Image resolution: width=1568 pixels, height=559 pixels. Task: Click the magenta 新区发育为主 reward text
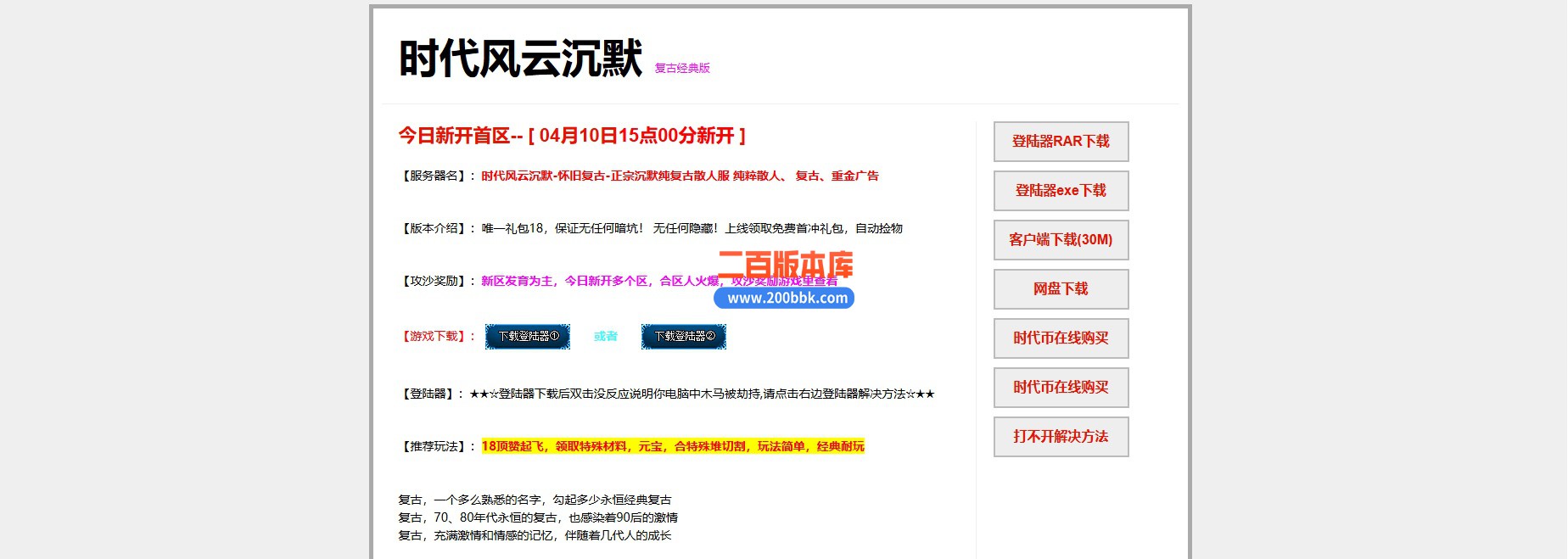[594, 282]
